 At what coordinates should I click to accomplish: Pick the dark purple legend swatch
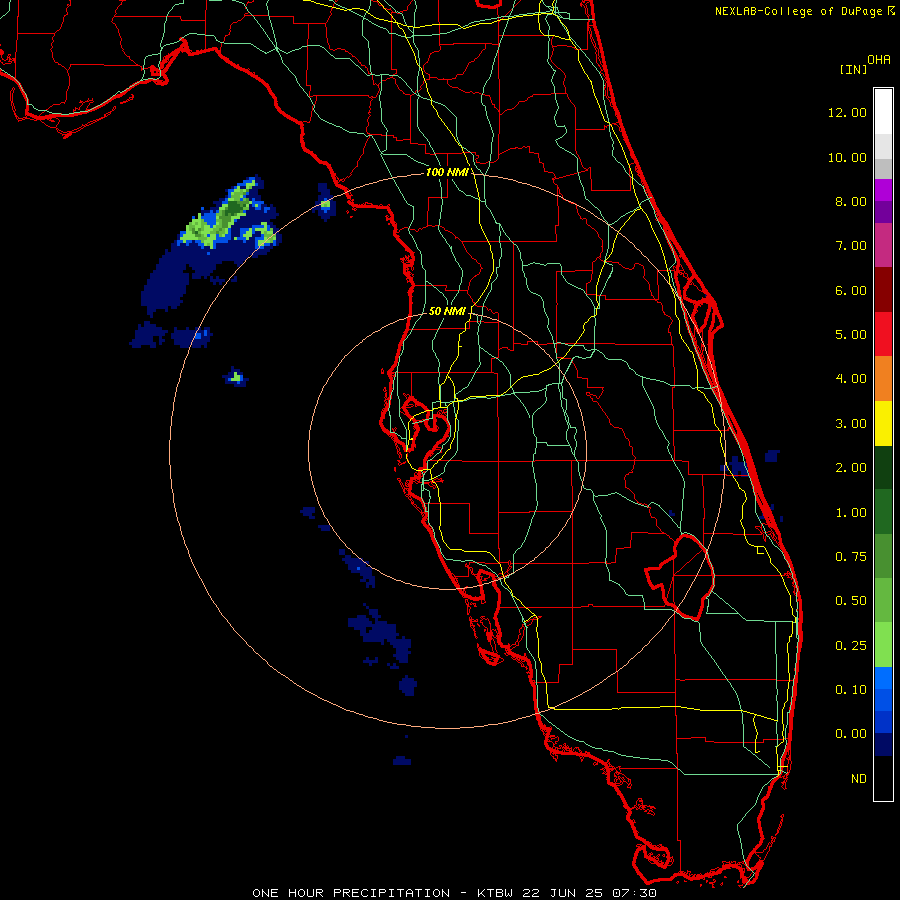[x=883, y=212]
